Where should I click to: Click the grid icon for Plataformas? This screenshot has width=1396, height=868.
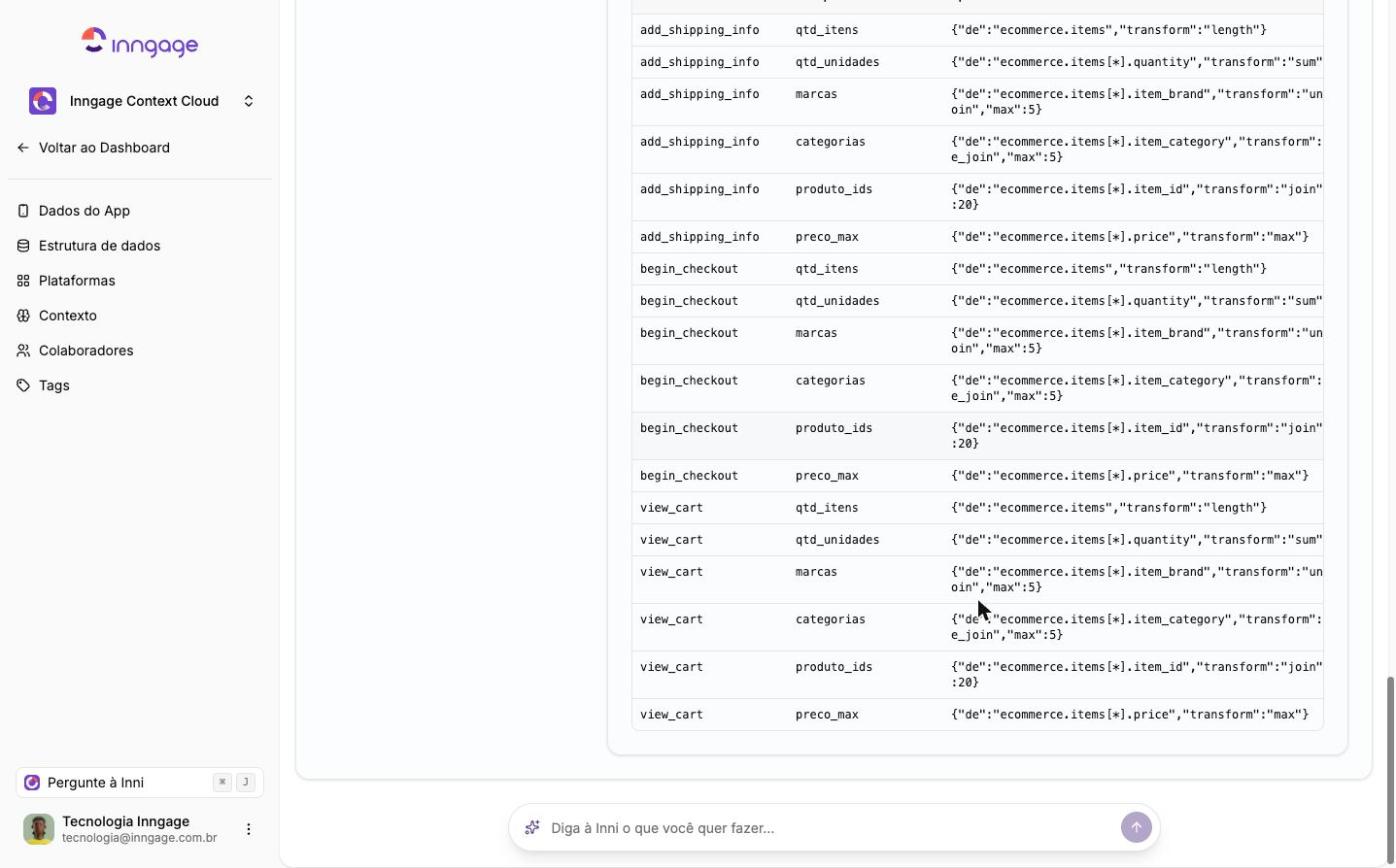[23, 281]
